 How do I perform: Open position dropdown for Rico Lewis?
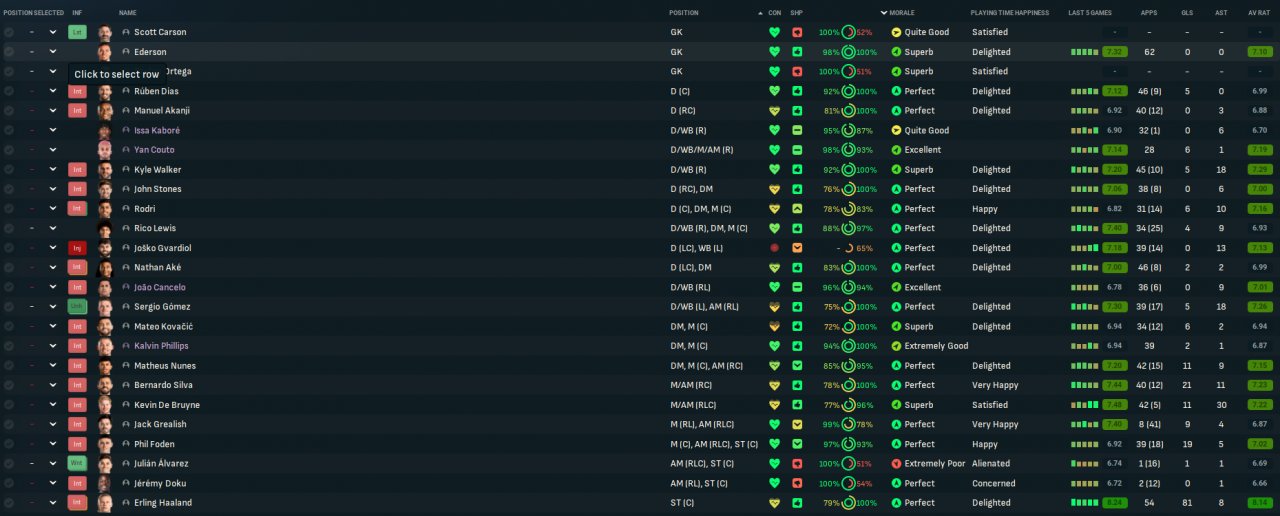point(53,229)
